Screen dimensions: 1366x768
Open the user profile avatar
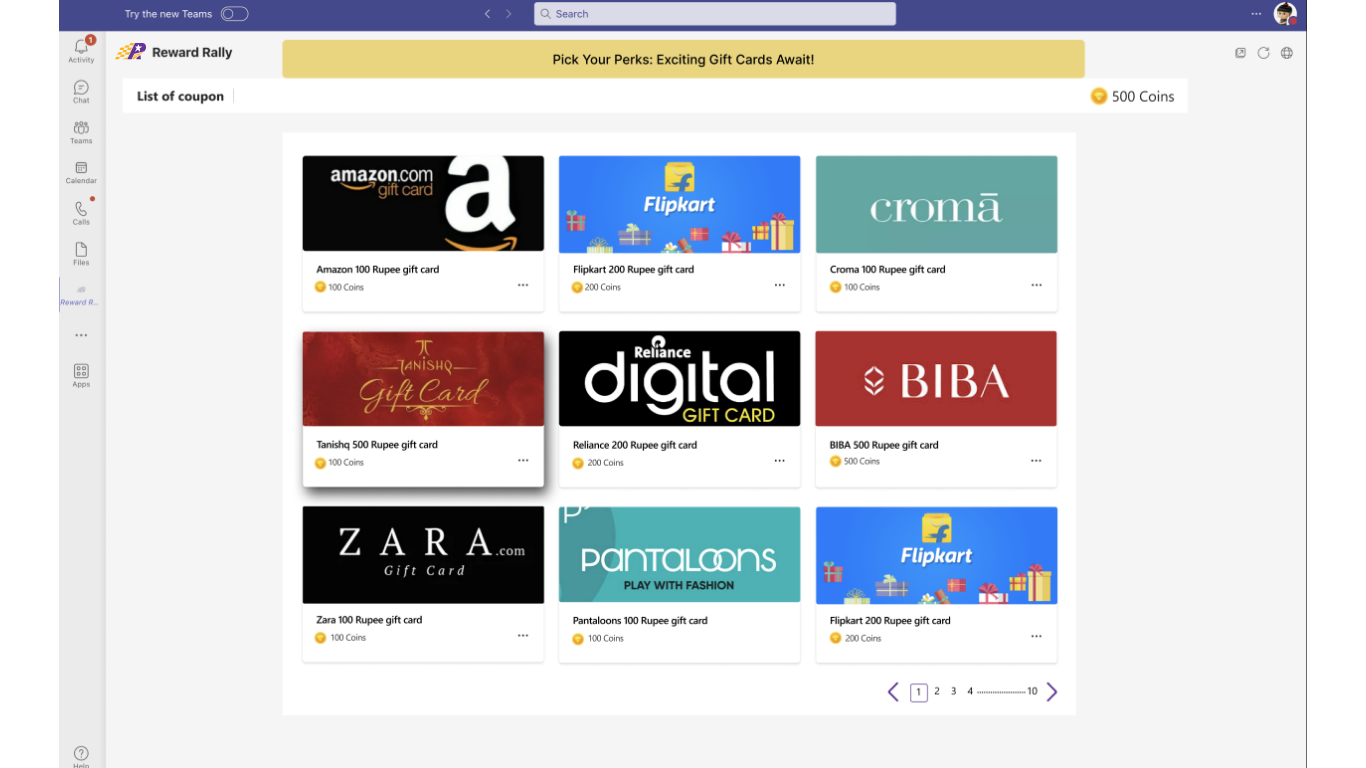click(x=1285, y=14)
